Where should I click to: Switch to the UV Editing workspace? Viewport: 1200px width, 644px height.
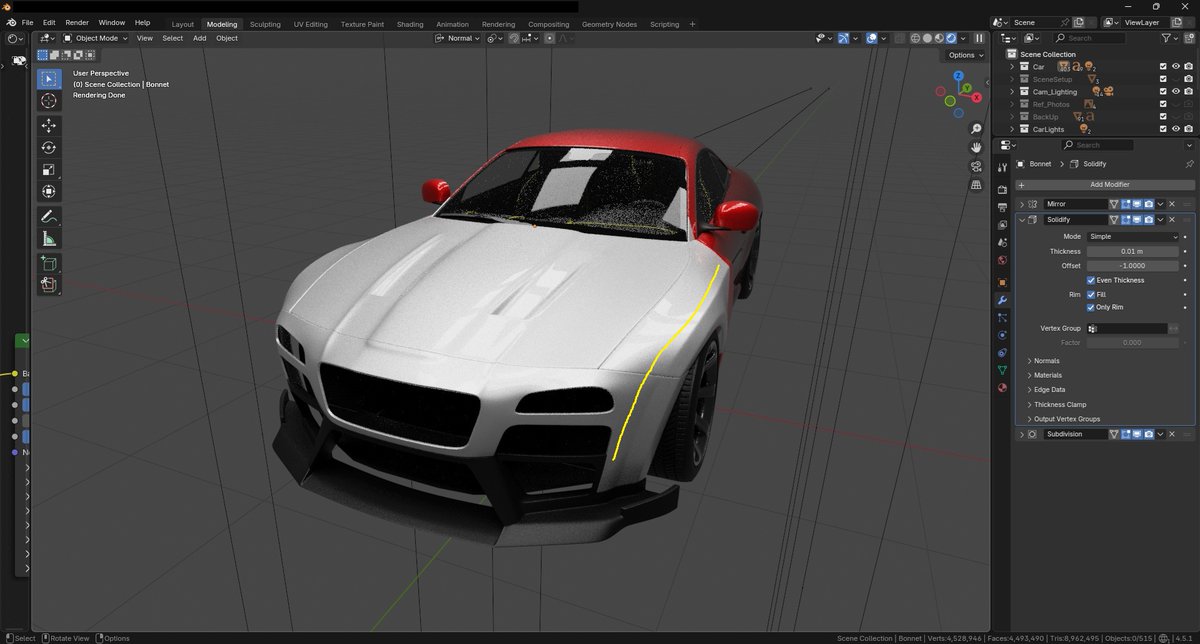pyautogui.click(x=310, y=24)
